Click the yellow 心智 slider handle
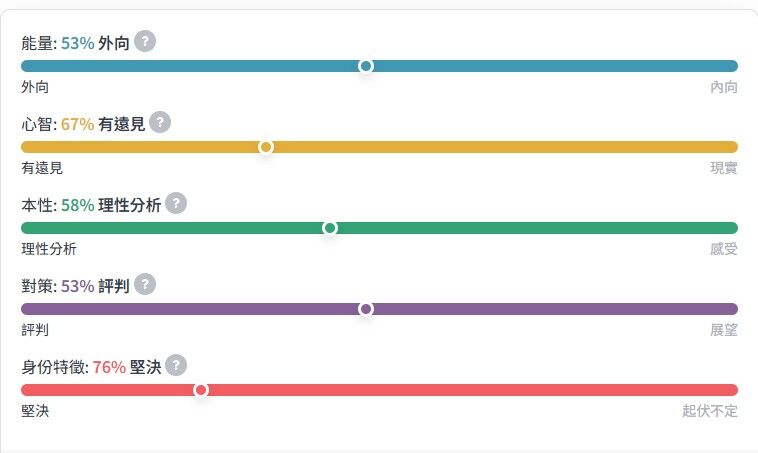758x453 pixels. pos(265,147)
